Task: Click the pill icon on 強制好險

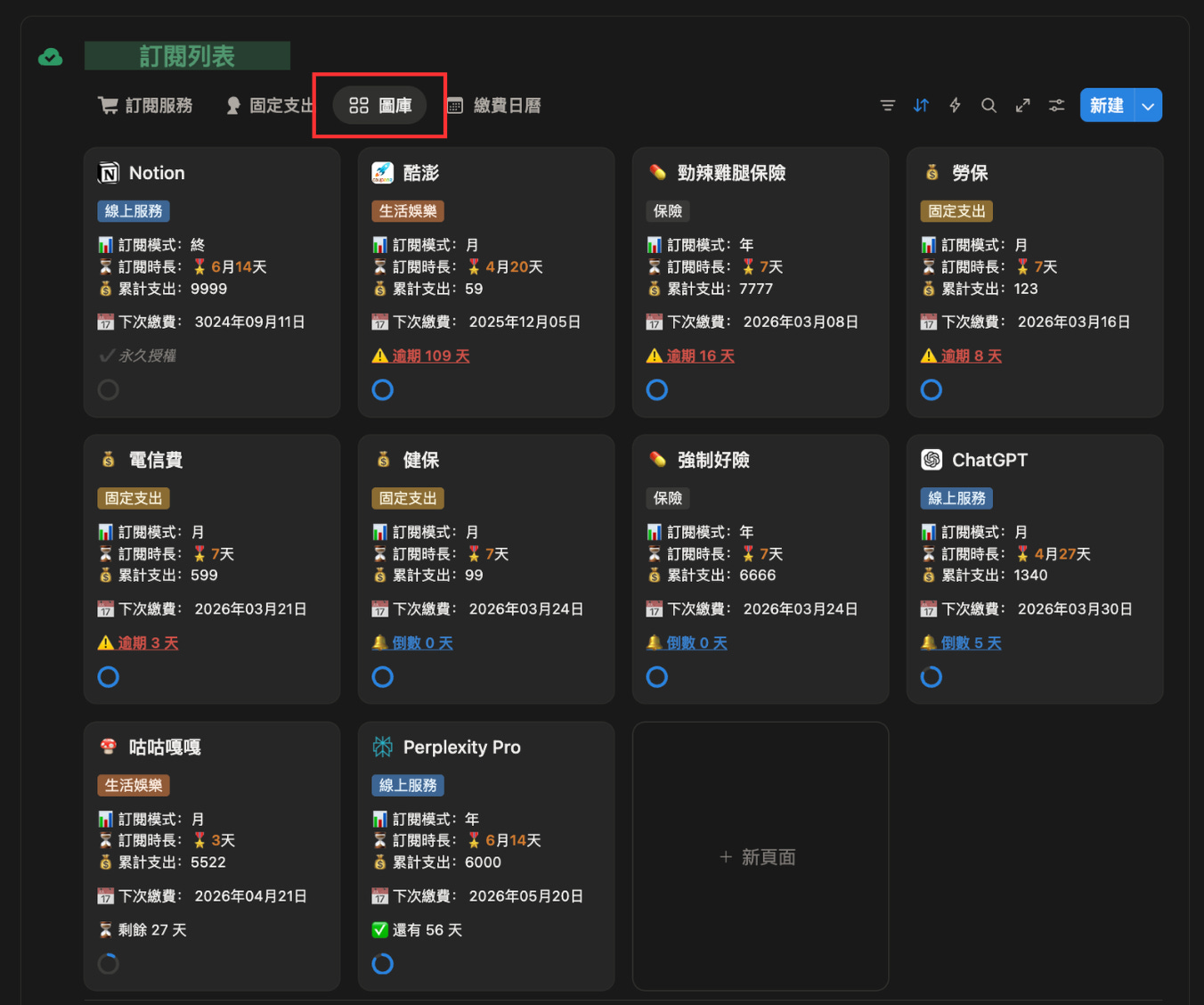Action: 657,459
